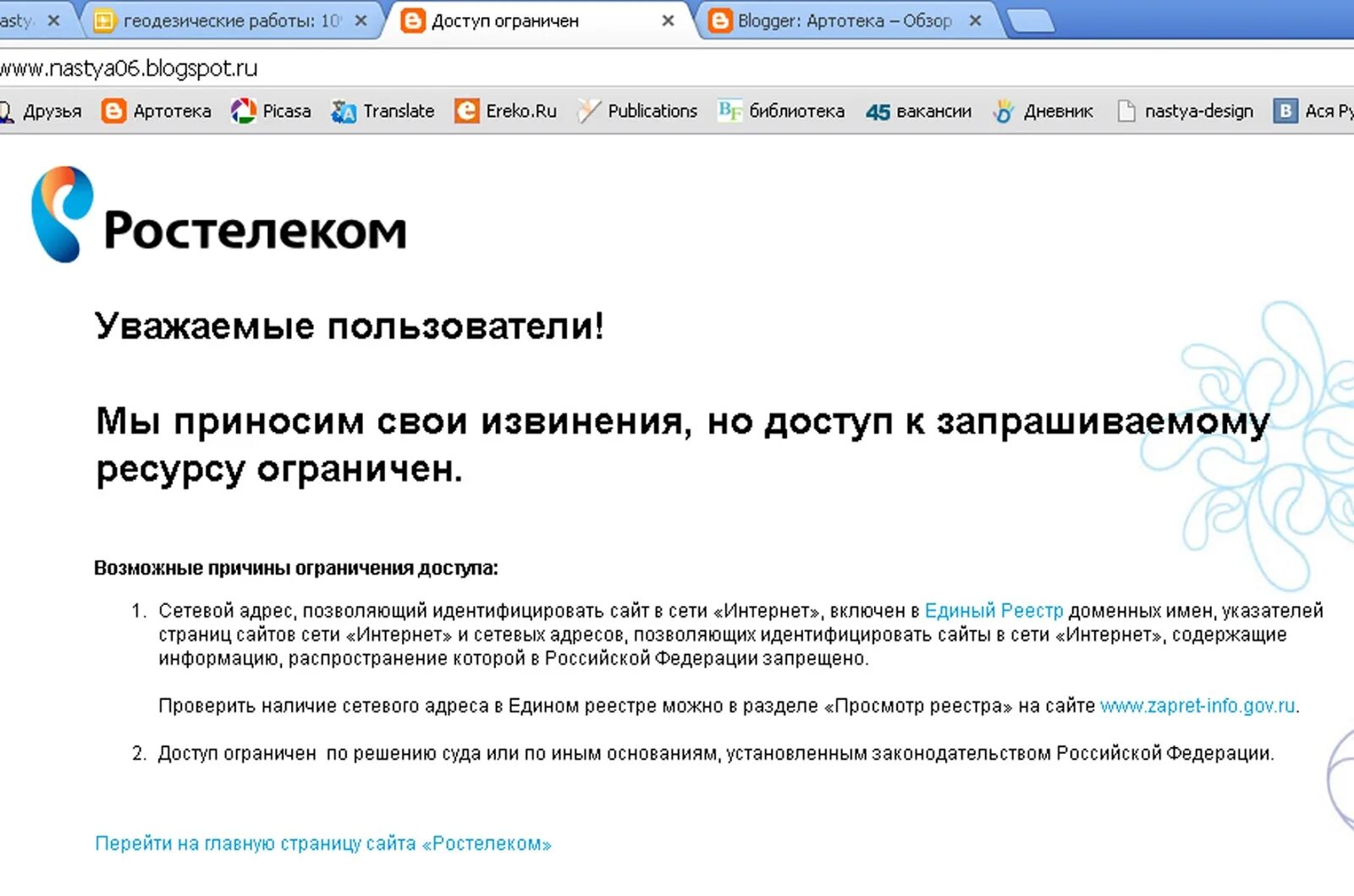1354x896 pixels.
Task: Close the Доступ ограничен tab
Action: (x=668, y=21)
